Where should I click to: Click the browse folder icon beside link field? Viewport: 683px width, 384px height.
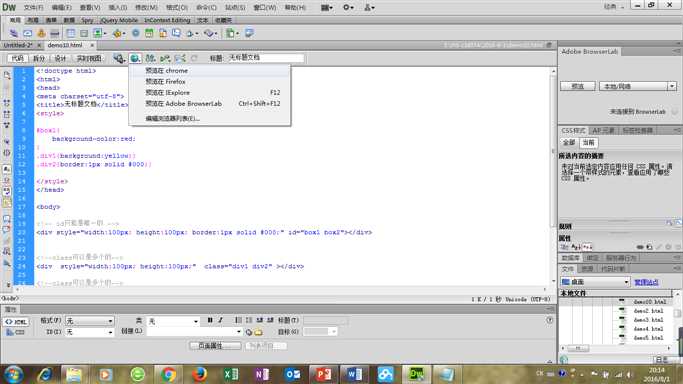pos(258,332)
